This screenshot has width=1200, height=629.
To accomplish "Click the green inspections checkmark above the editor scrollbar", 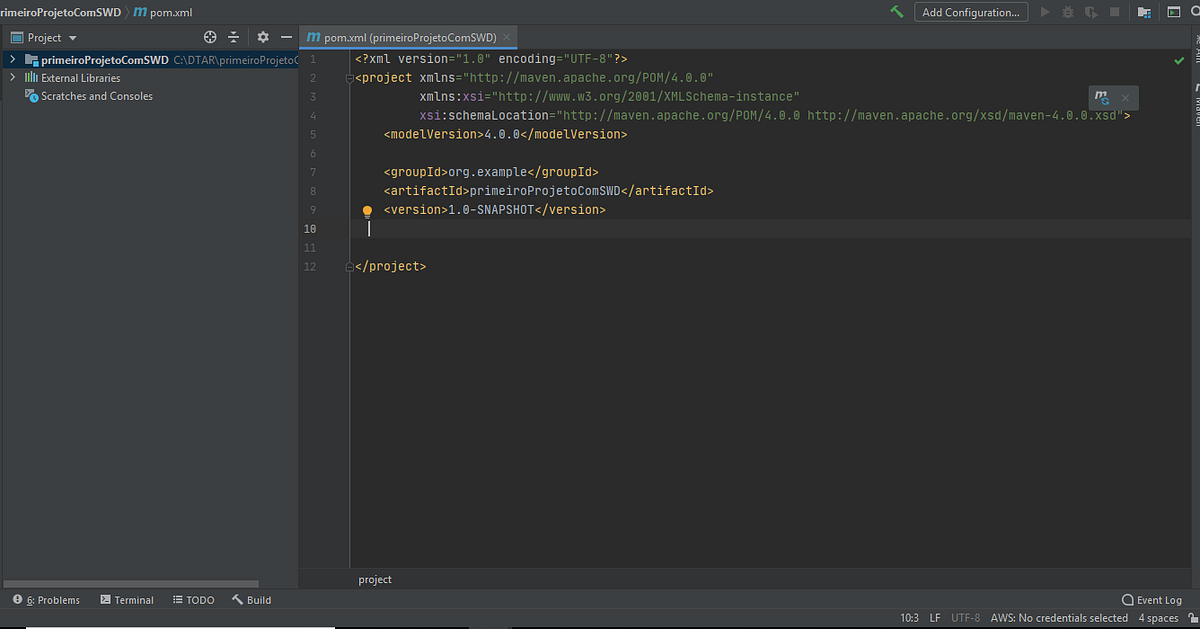I will (1177, 59).
